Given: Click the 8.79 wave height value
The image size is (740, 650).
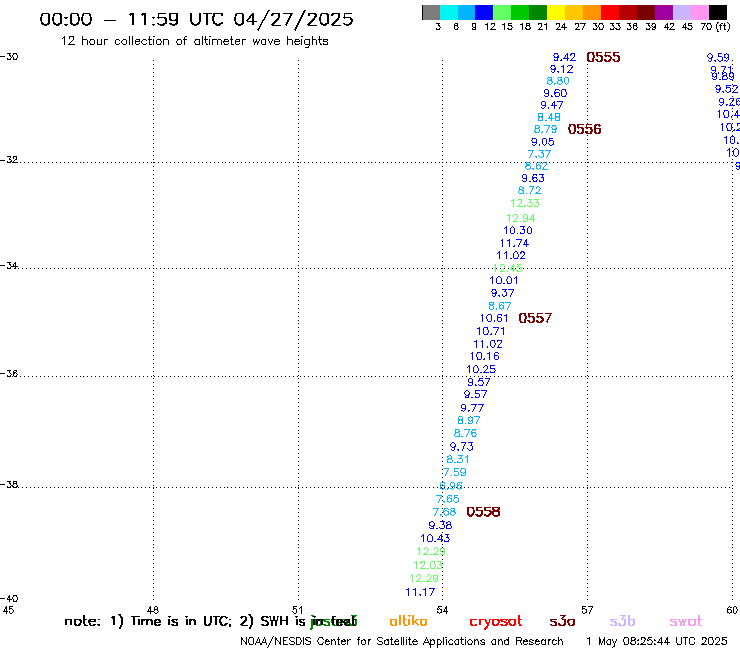Looking at the screenshot, I should [x=546, y=129].
